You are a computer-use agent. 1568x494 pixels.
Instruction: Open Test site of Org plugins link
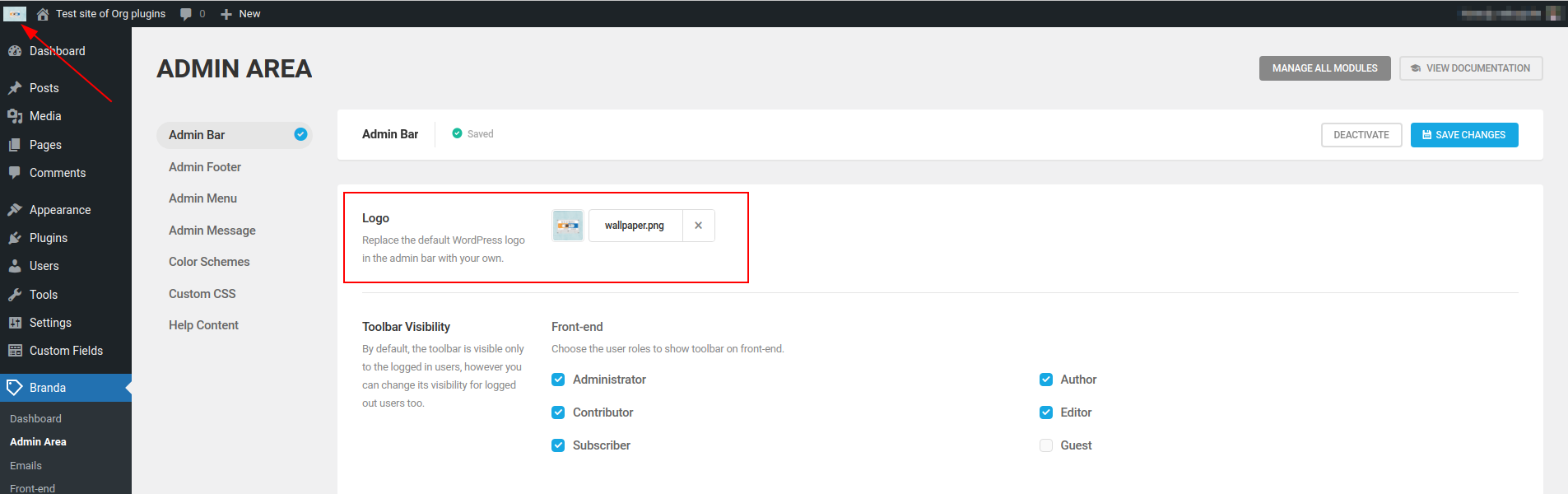110,14
